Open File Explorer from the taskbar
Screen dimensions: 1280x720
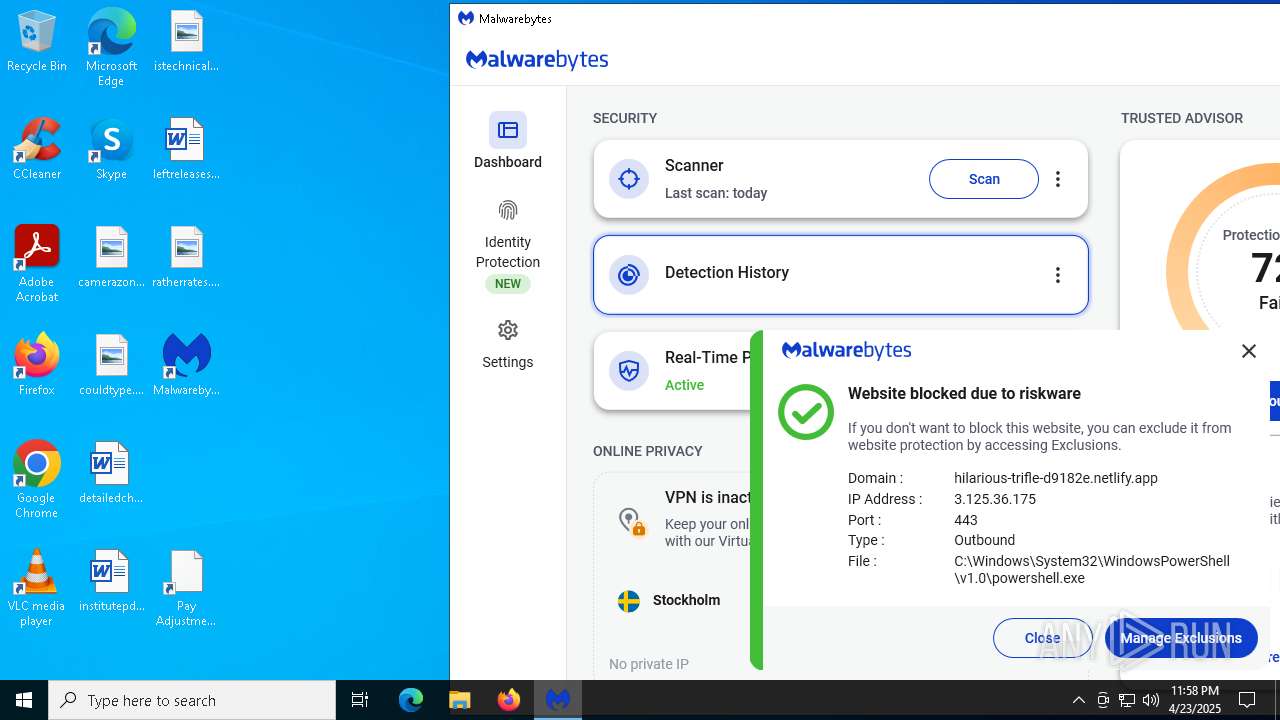(x=460, y=700)
